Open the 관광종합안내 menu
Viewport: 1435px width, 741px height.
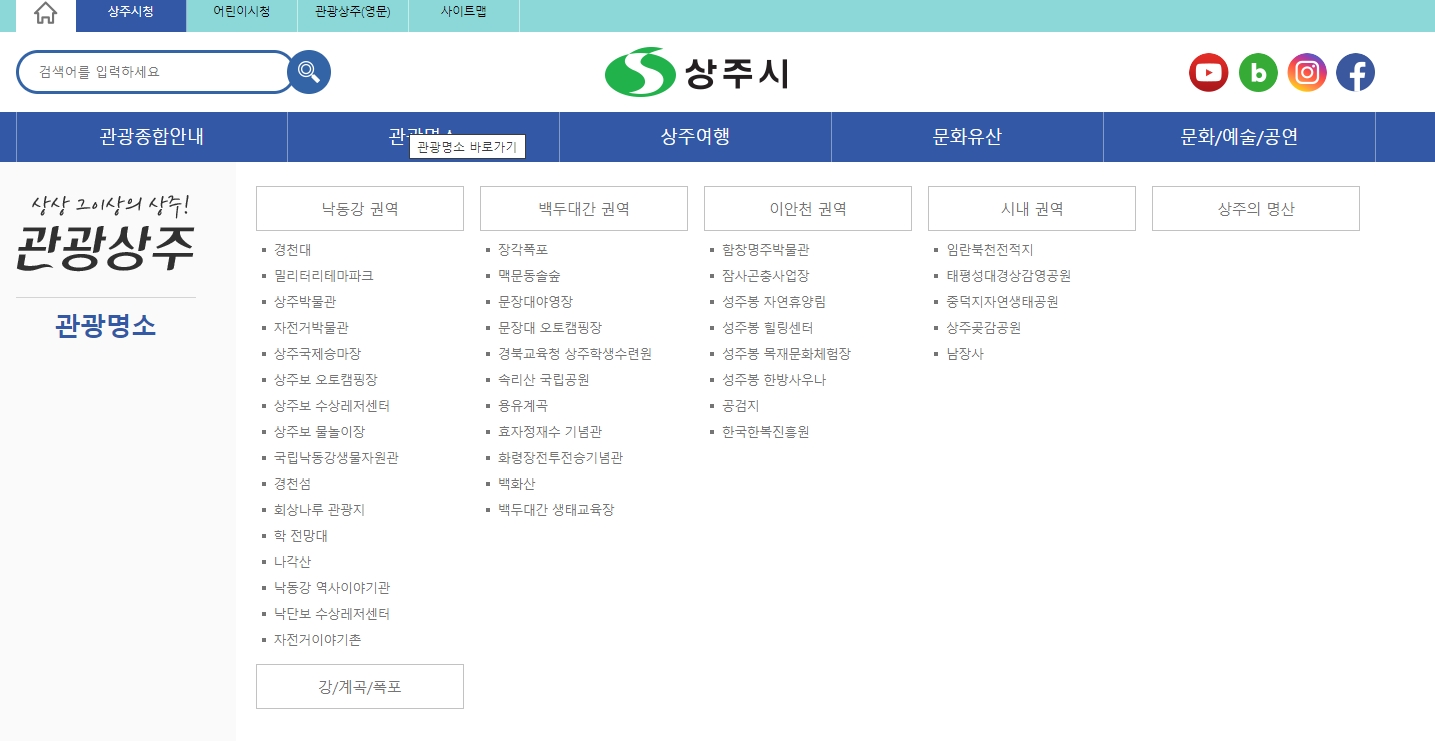pyautogui.click(x=152, y=137)
